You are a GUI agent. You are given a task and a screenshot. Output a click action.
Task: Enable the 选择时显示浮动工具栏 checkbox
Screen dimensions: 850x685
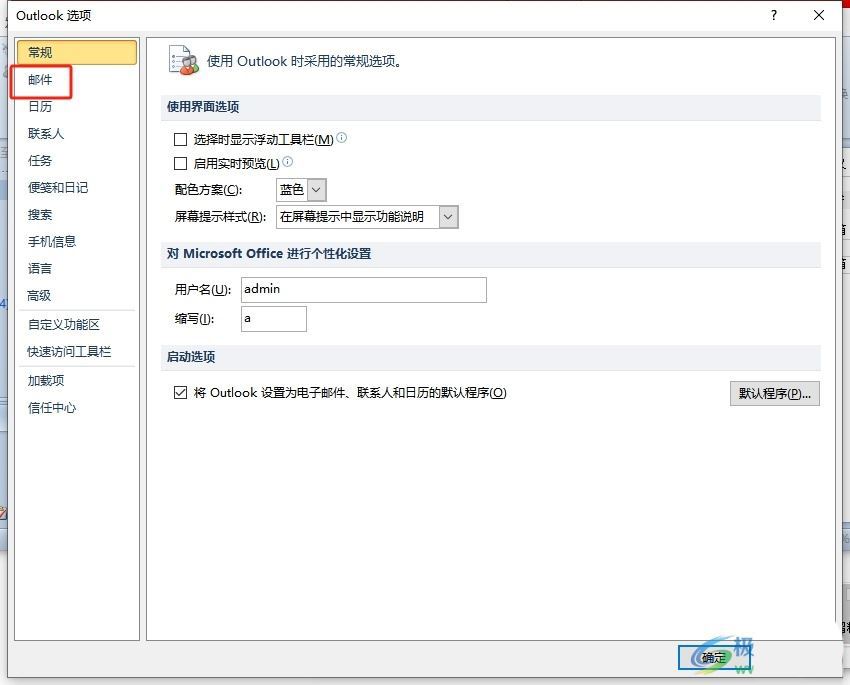[x=180, y=139]
